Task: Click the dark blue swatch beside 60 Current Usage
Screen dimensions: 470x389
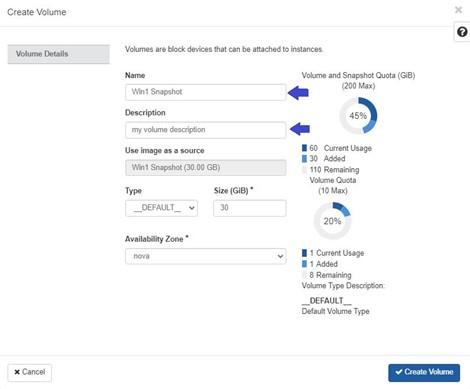Action: pyautogui.click(x=304, y=148)
